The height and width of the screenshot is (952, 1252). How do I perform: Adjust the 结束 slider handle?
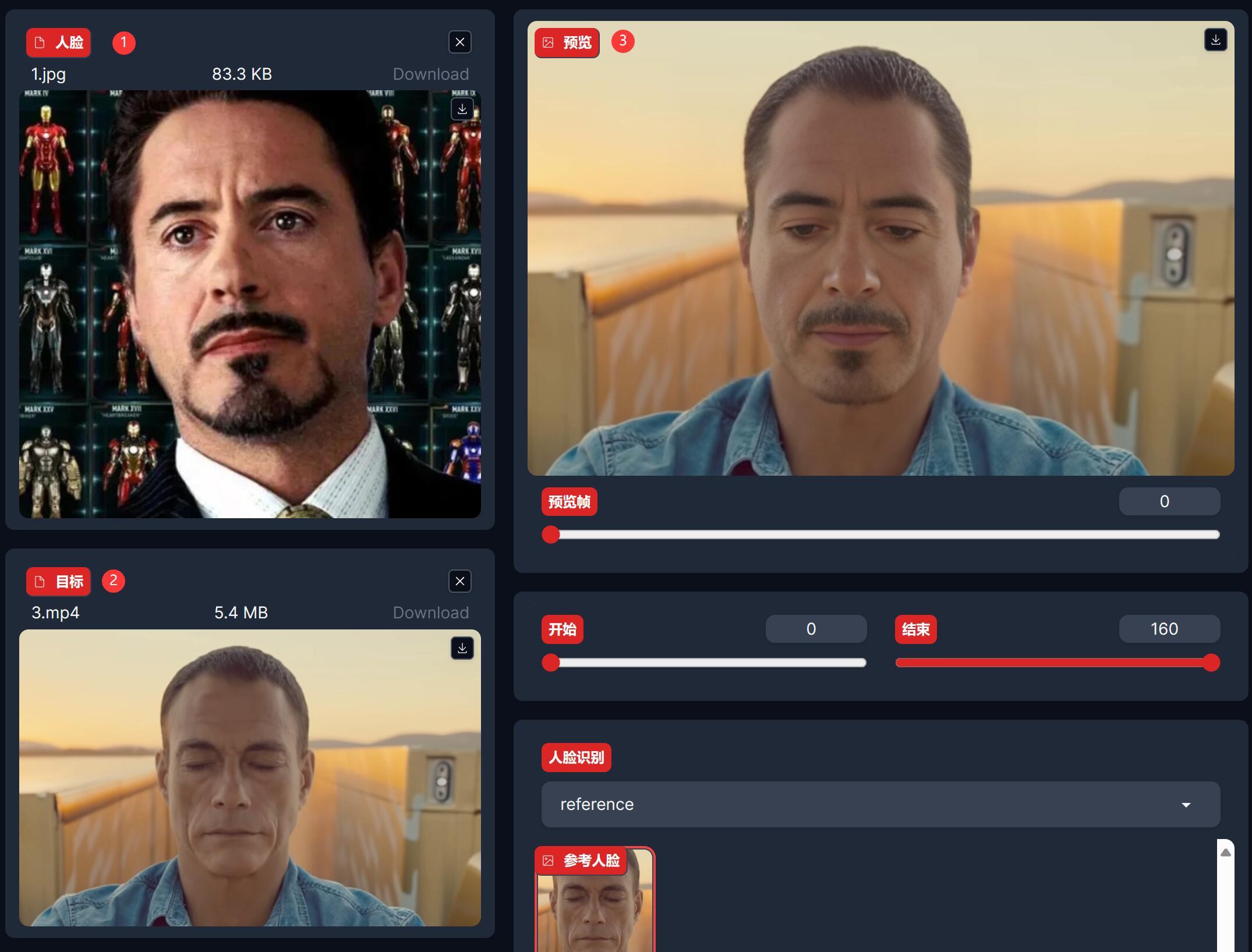point(1211,663)
